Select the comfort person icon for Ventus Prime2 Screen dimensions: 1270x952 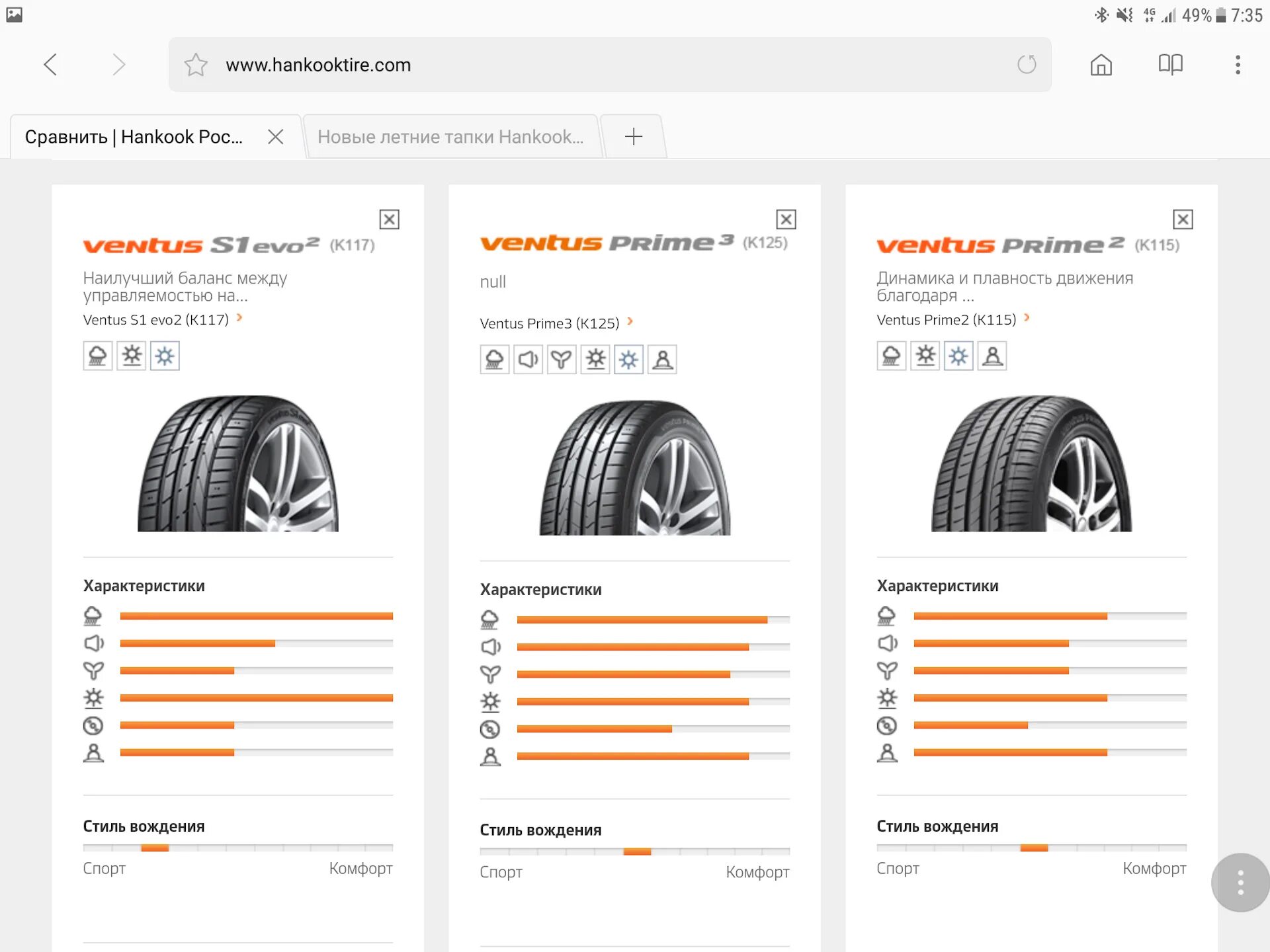992,356
